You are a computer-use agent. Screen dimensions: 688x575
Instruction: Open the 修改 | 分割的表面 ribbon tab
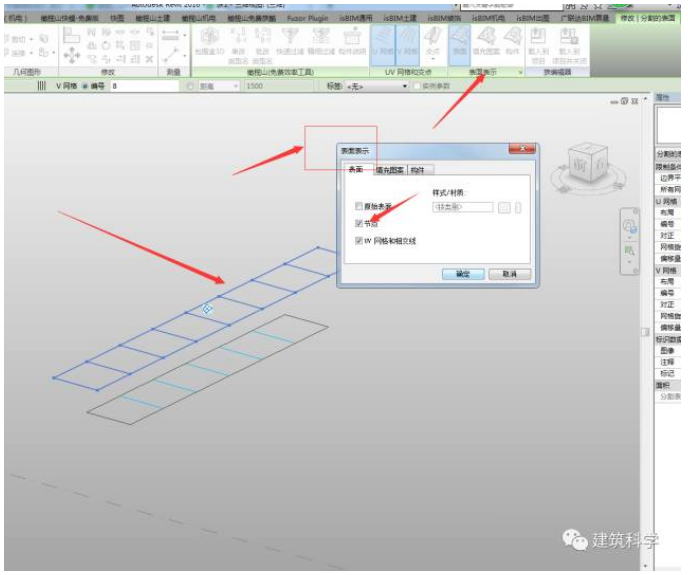(x=647, y=18)
